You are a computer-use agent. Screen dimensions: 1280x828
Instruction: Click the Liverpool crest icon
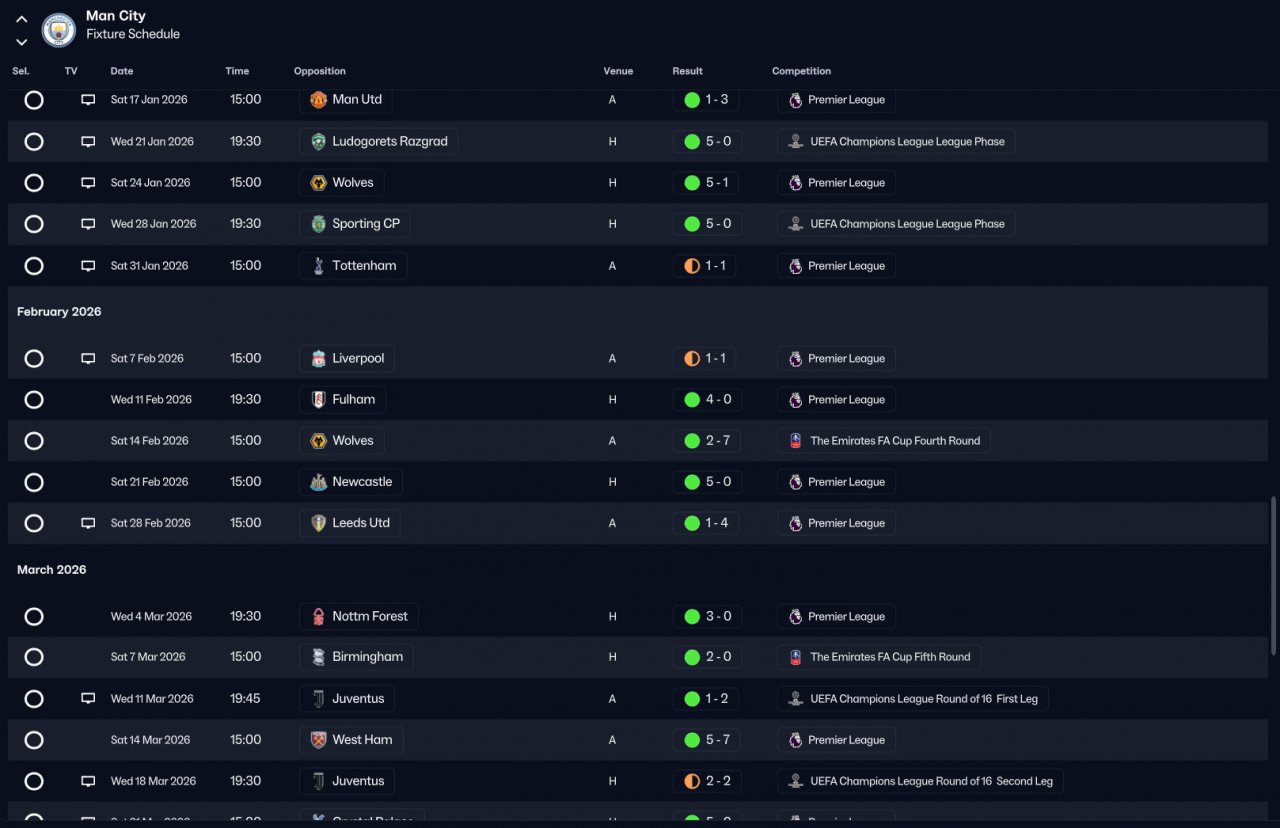click(x=318, y=358)
